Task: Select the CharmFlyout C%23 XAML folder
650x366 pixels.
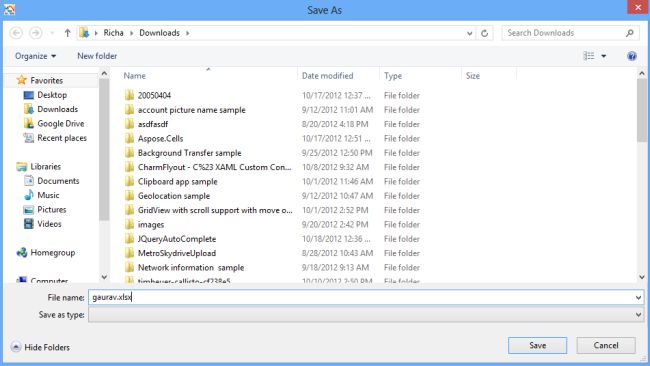Action: pos(214,167)
